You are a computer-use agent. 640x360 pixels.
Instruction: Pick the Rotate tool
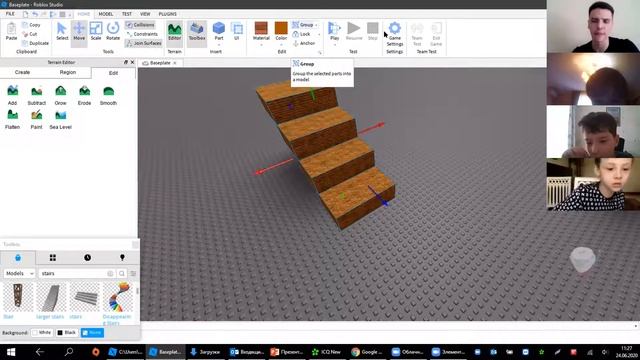tap(113, 32)
